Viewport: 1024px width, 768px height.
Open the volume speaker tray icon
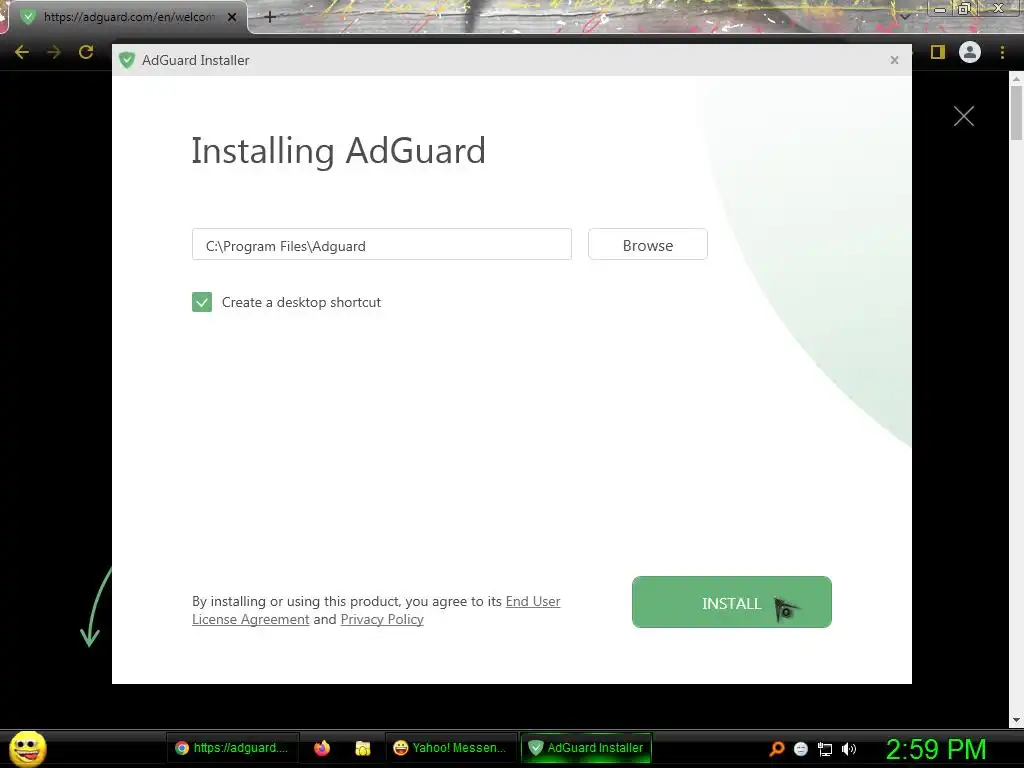849,749
